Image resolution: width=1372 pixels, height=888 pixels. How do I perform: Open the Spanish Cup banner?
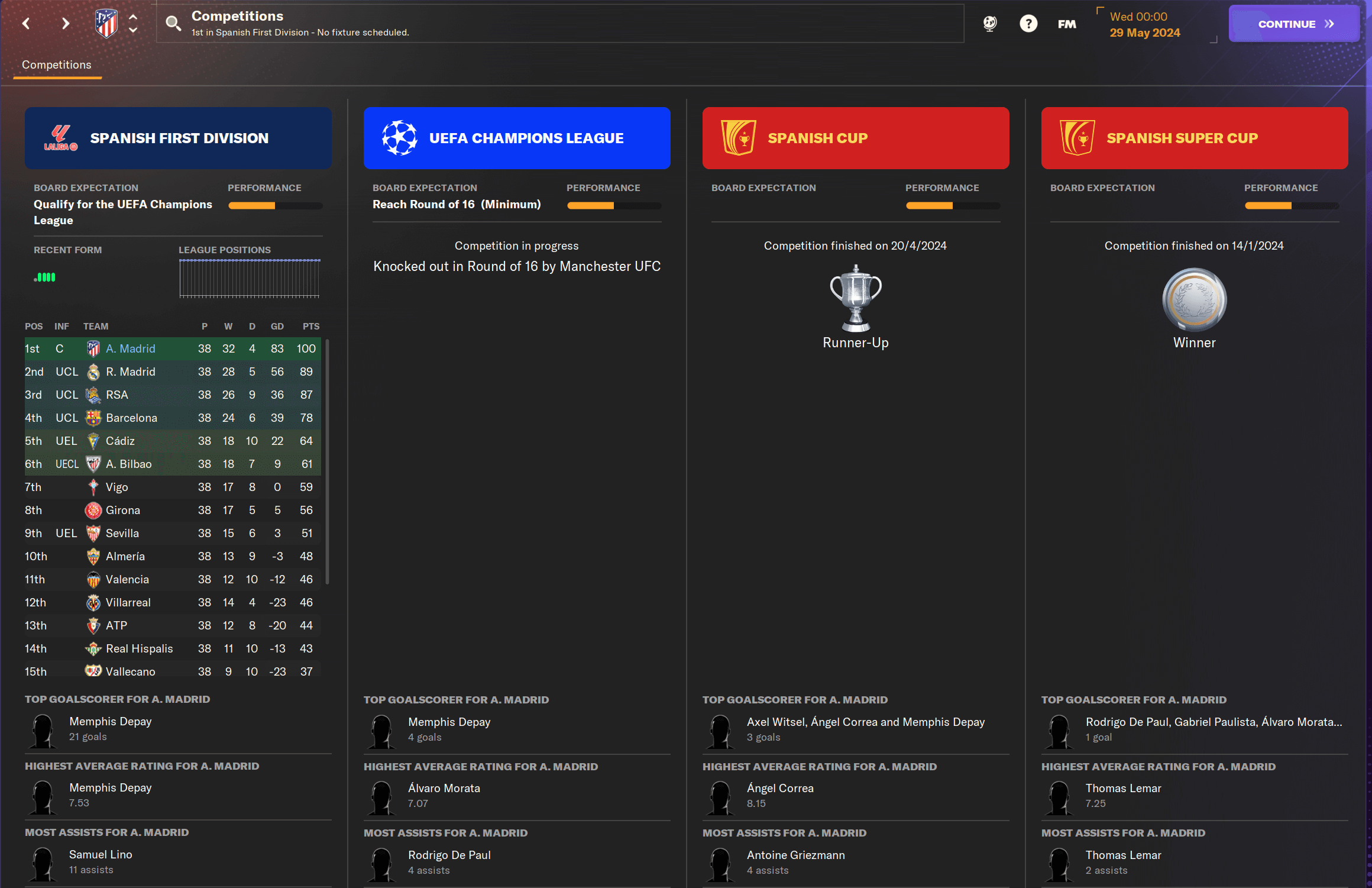tap(856, 138)
